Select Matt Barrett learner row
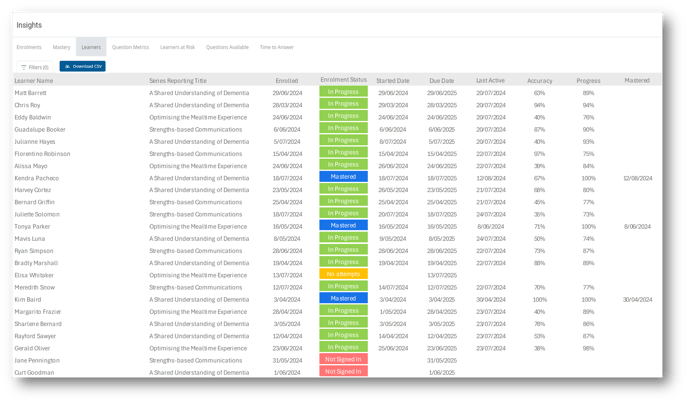Viewport: 688px width, 403px height. click(33, 92)
